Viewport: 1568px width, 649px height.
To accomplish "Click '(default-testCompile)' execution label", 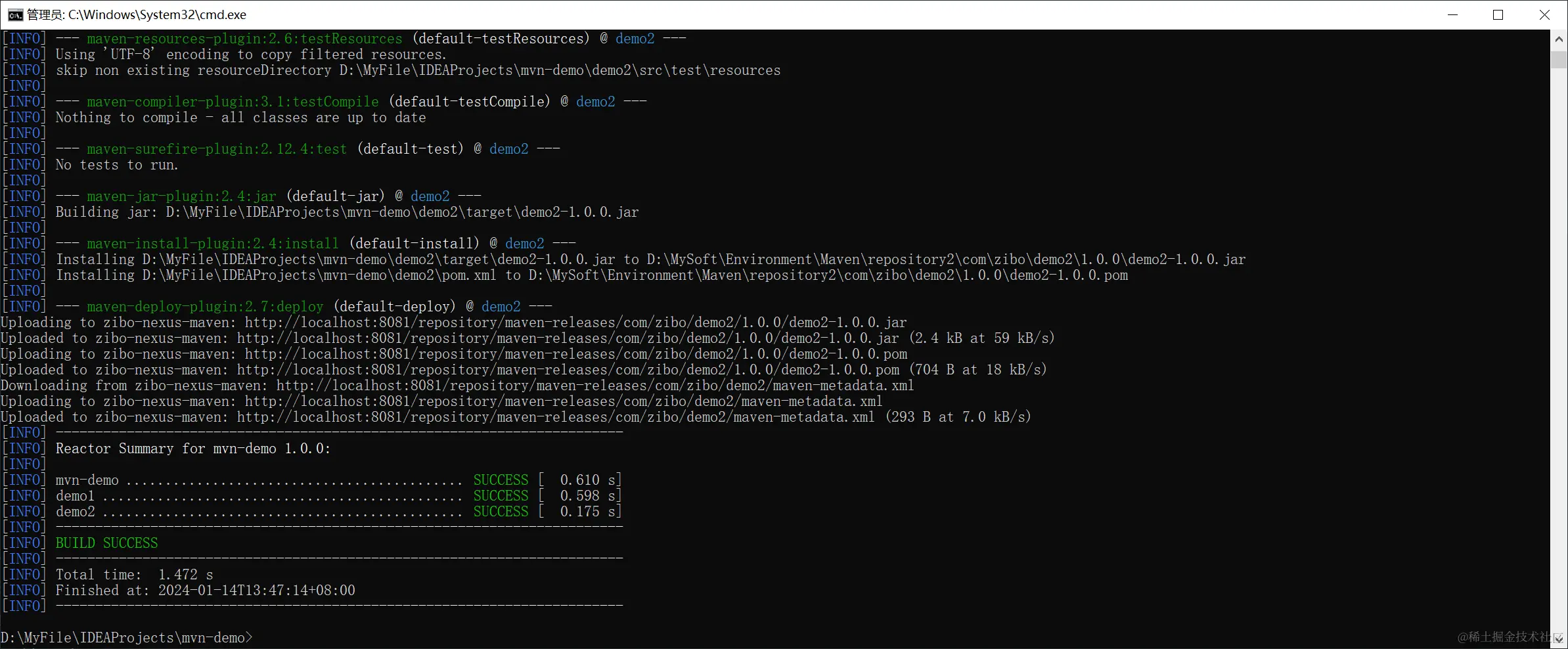I will (470, 102).
